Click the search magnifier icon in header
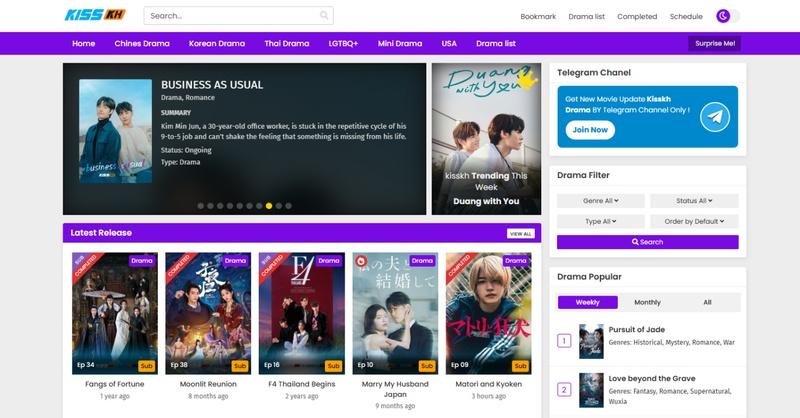 tap(324, 15)
